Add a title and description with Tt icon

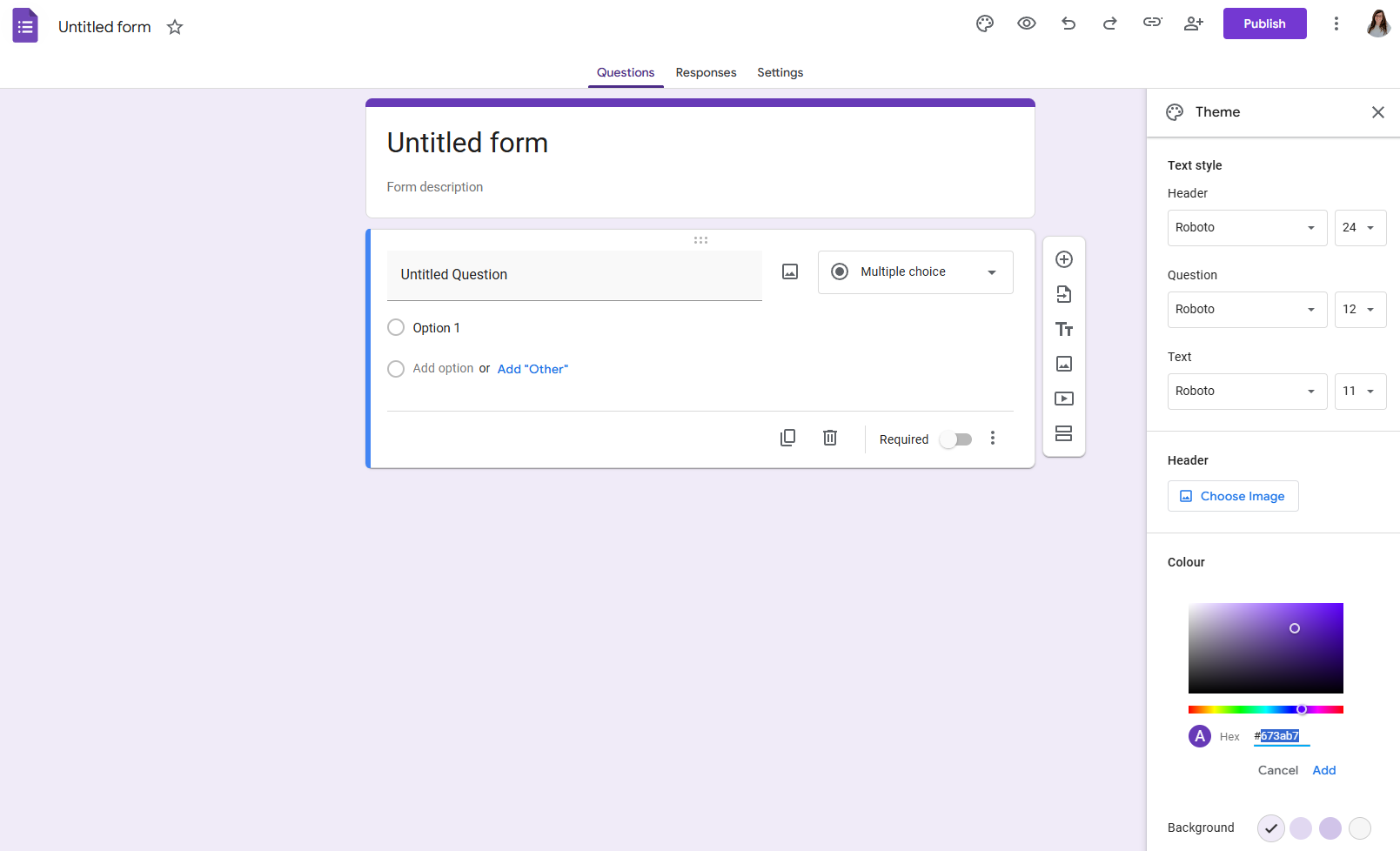[1063, 329]
